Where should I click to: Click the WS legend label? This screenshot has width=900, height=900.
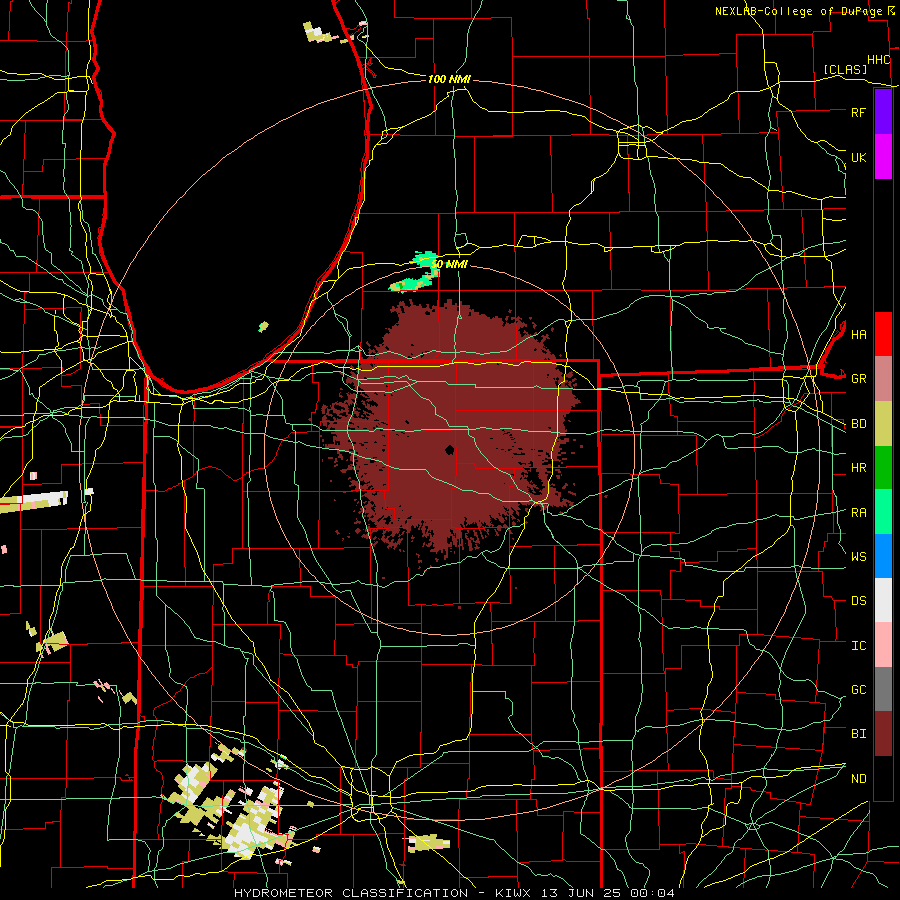[x=858, y=557]
